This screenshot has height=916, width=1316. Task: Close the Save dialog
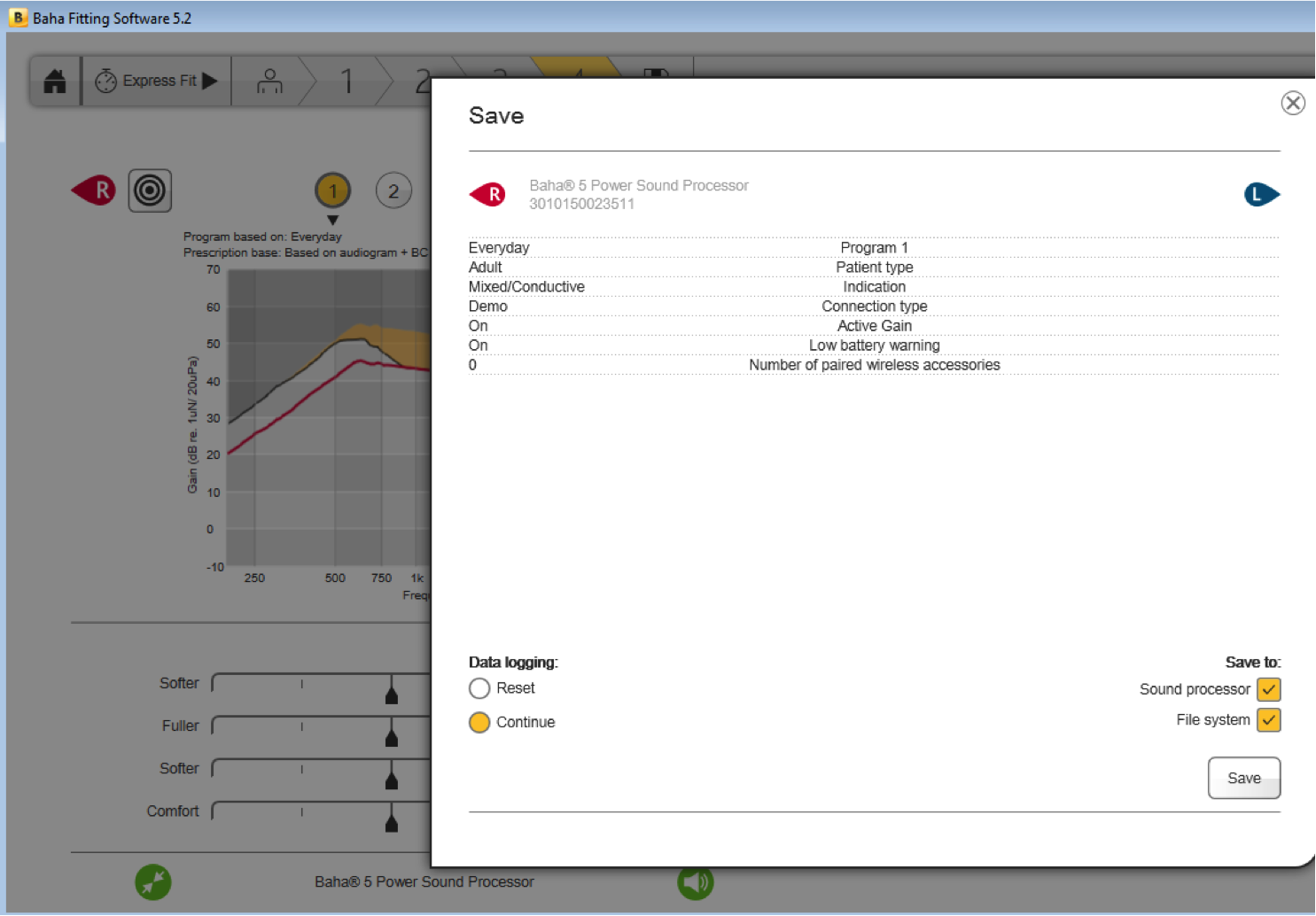[1293, 103]
